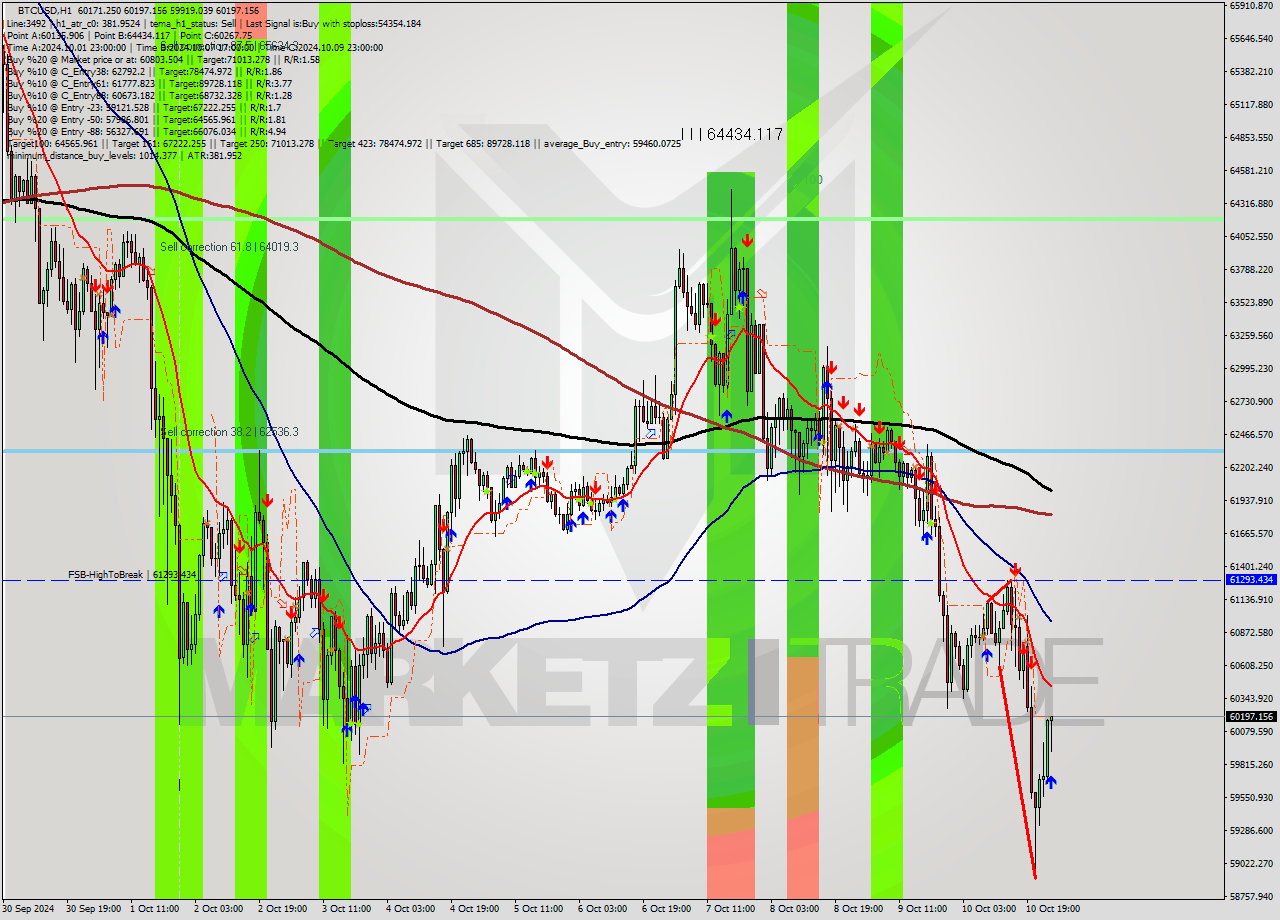
Task: Click the Last Signal is:Buy stoploss text
Action: [x=332, y=23]
